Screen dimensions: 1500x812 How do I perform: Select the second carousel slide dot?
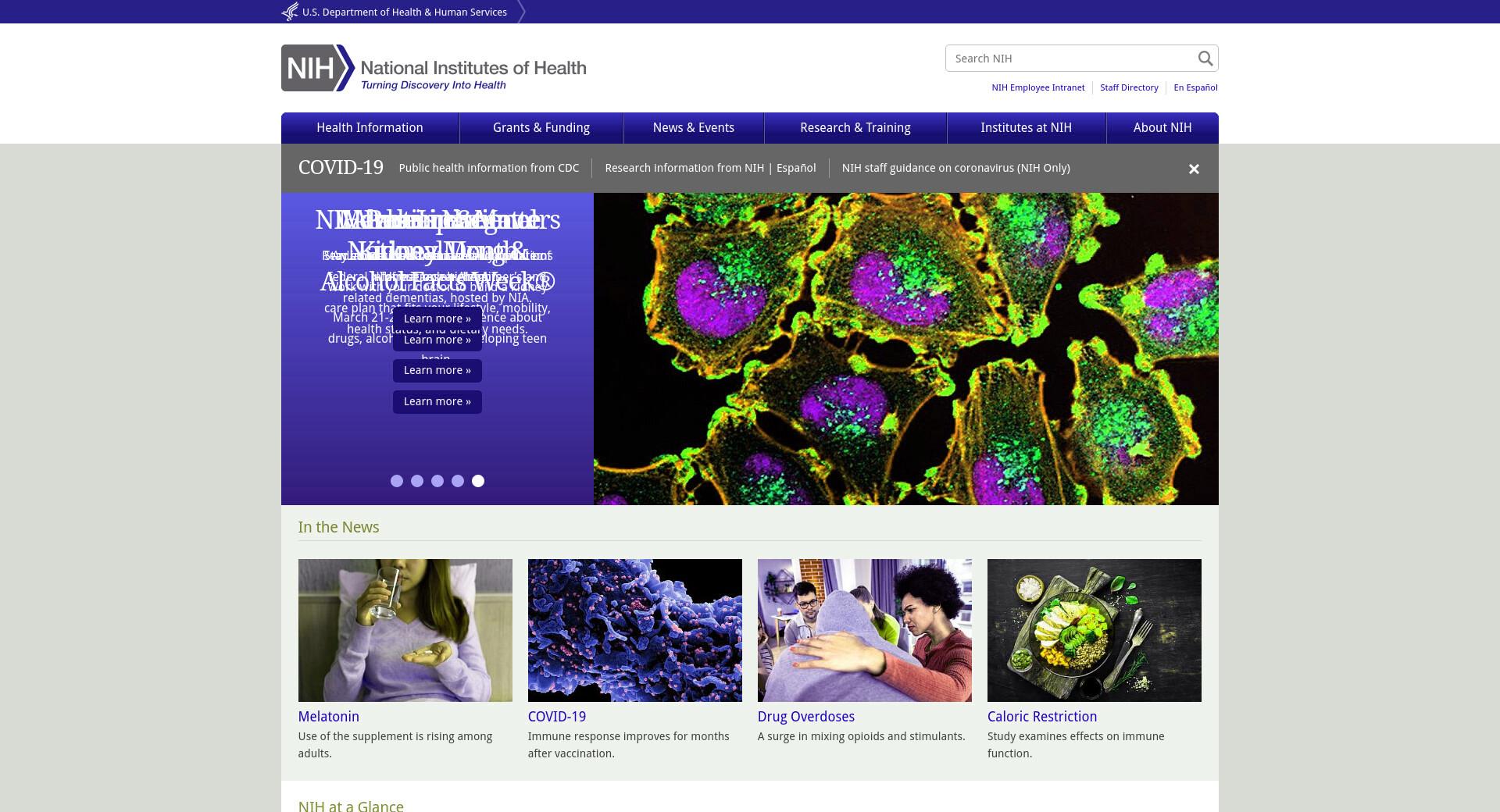(x=417, y=481)
